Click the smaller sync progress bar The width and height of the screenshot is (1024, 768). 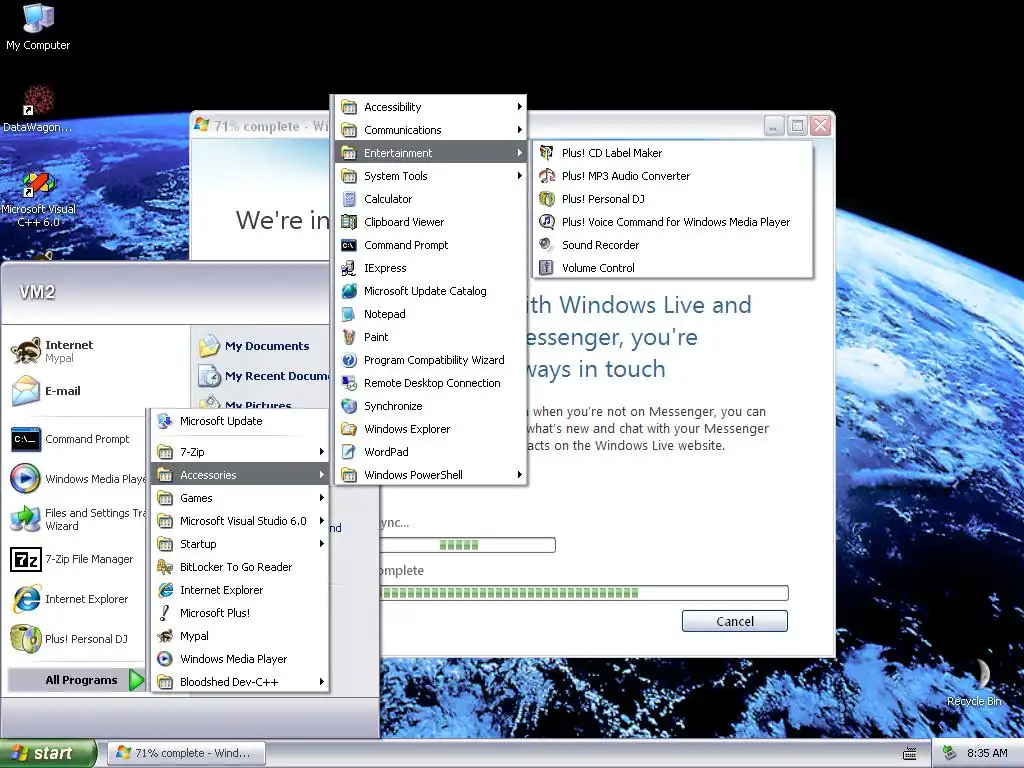click(x=468, y=545)
